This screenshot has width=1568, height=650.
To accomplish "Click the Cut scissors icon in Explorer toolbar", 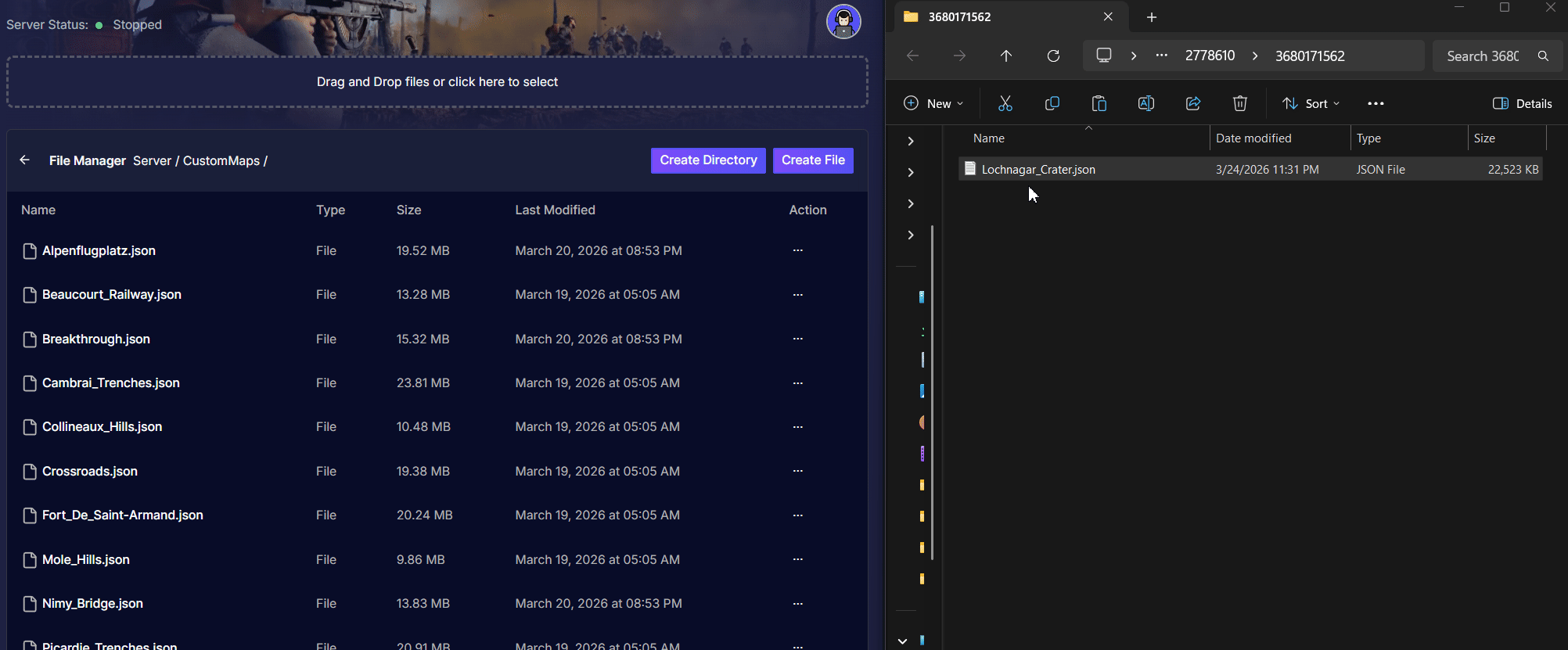I will click(x=1005, y=103).
